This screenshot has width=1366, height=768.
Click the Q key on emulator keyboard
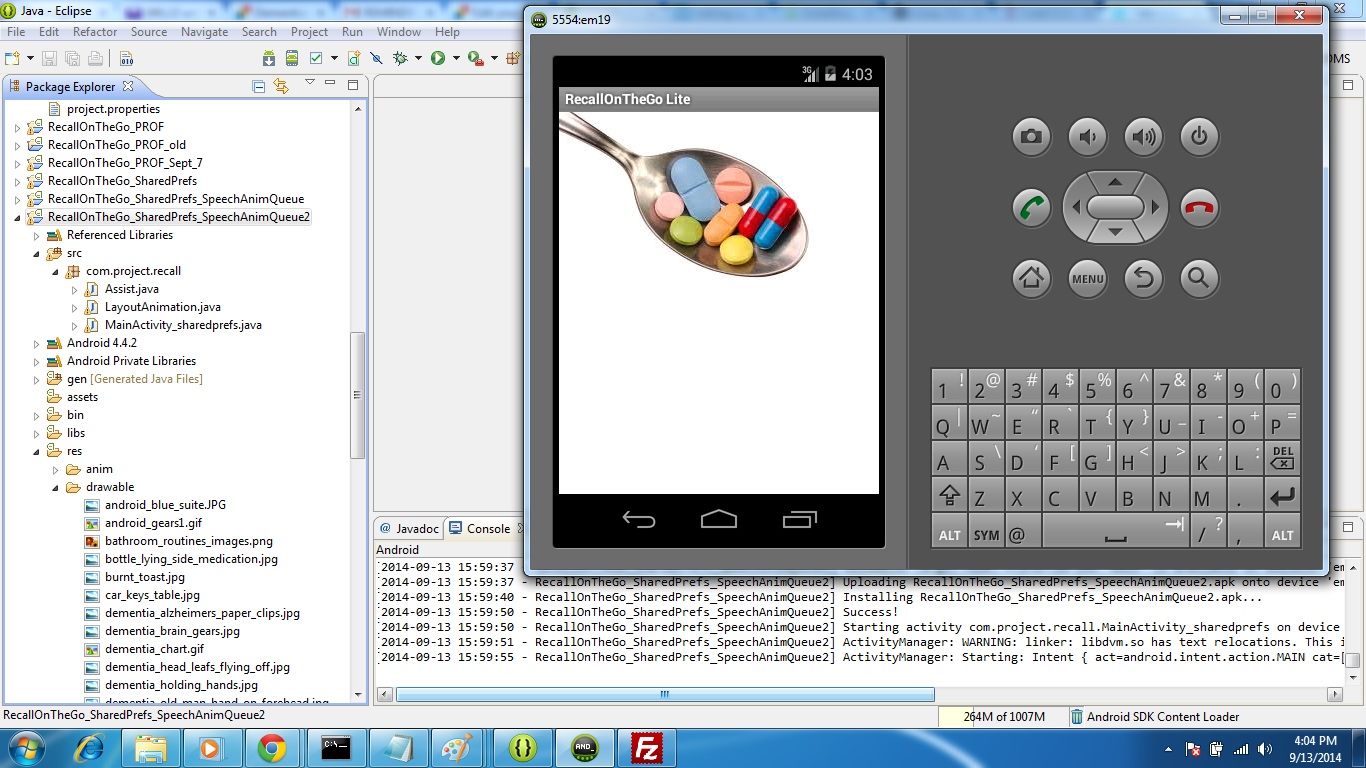949,424
